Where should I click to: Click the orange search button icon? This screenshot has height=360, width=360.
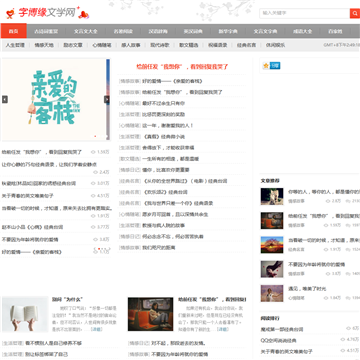pos(355,13)
